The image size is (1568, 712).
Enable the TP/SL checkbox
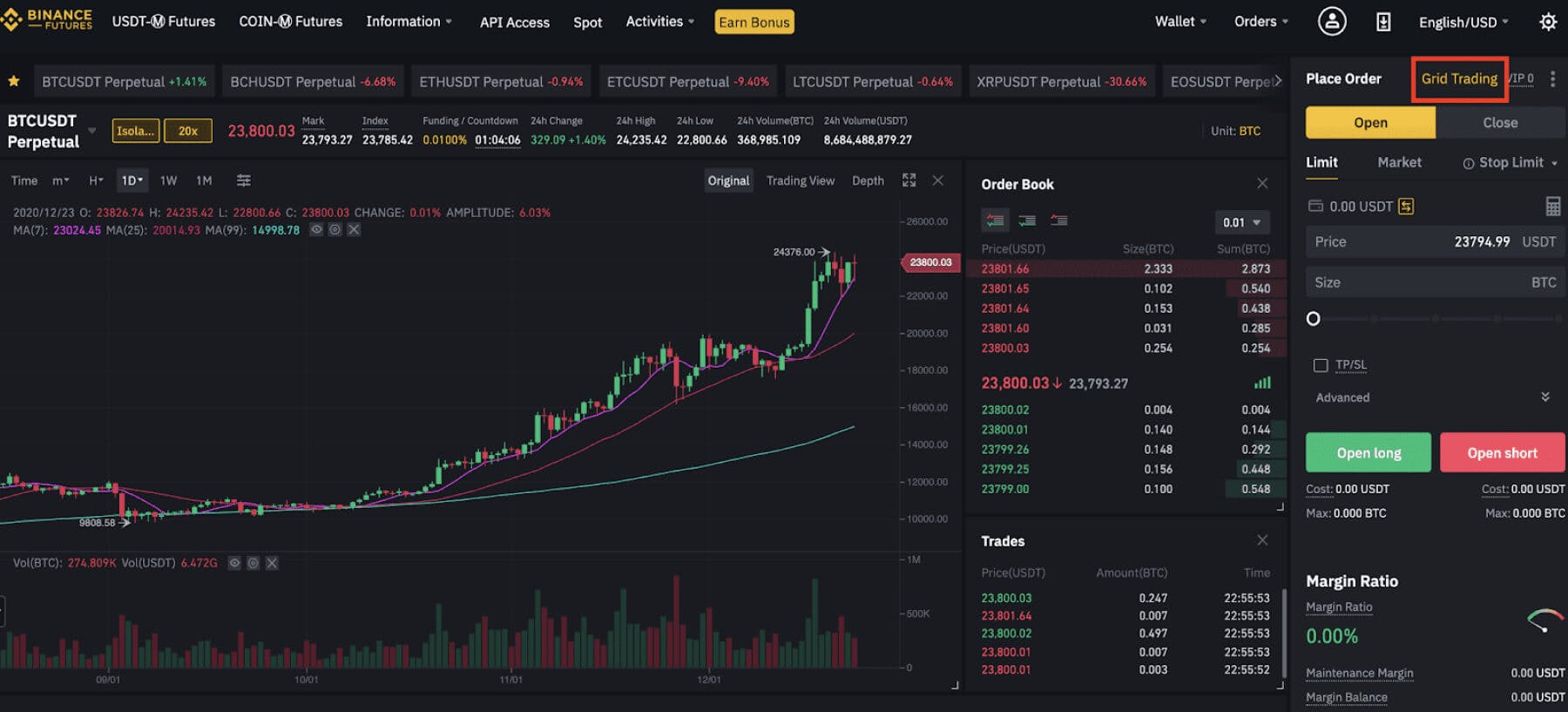[1321, 365]
